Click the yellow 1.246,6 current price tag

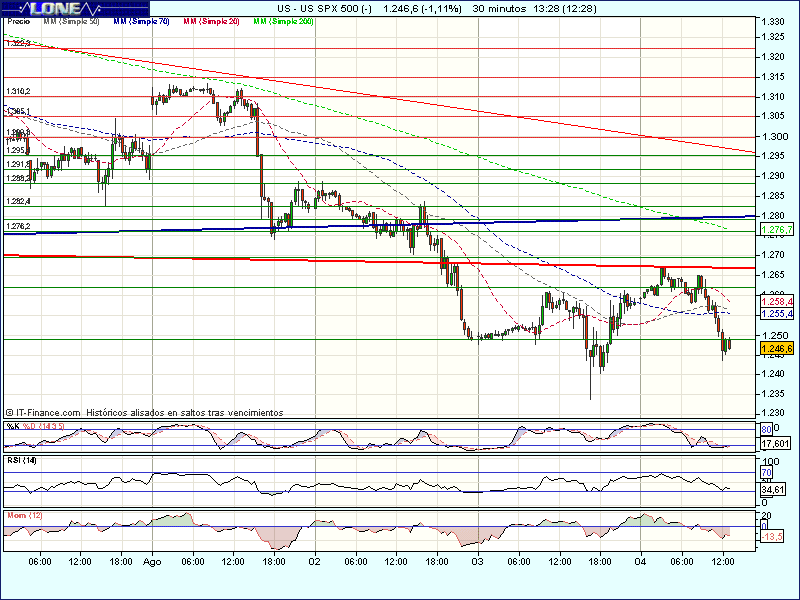point(777,349)
